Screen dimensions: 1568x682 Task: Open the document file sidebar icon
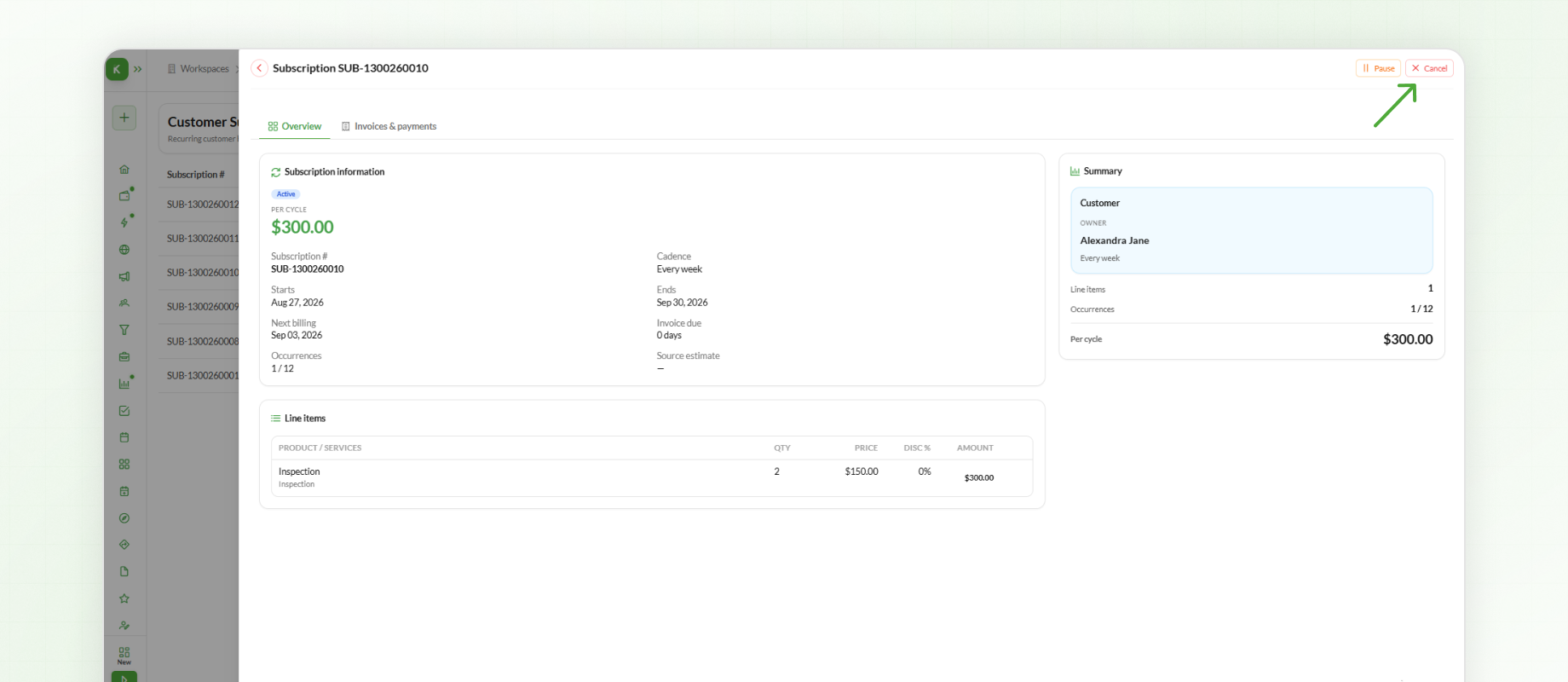(x=124, y=571)
